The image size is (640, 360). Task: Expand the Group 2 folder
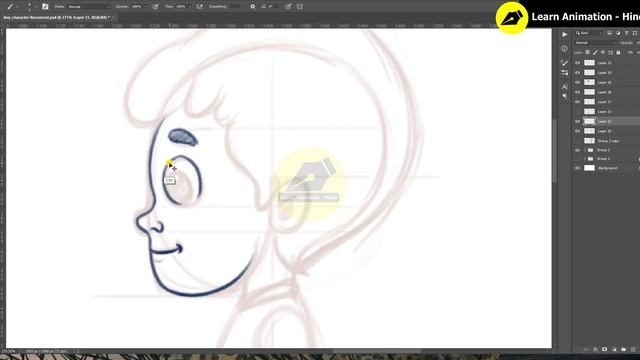(x=585, y=150)
